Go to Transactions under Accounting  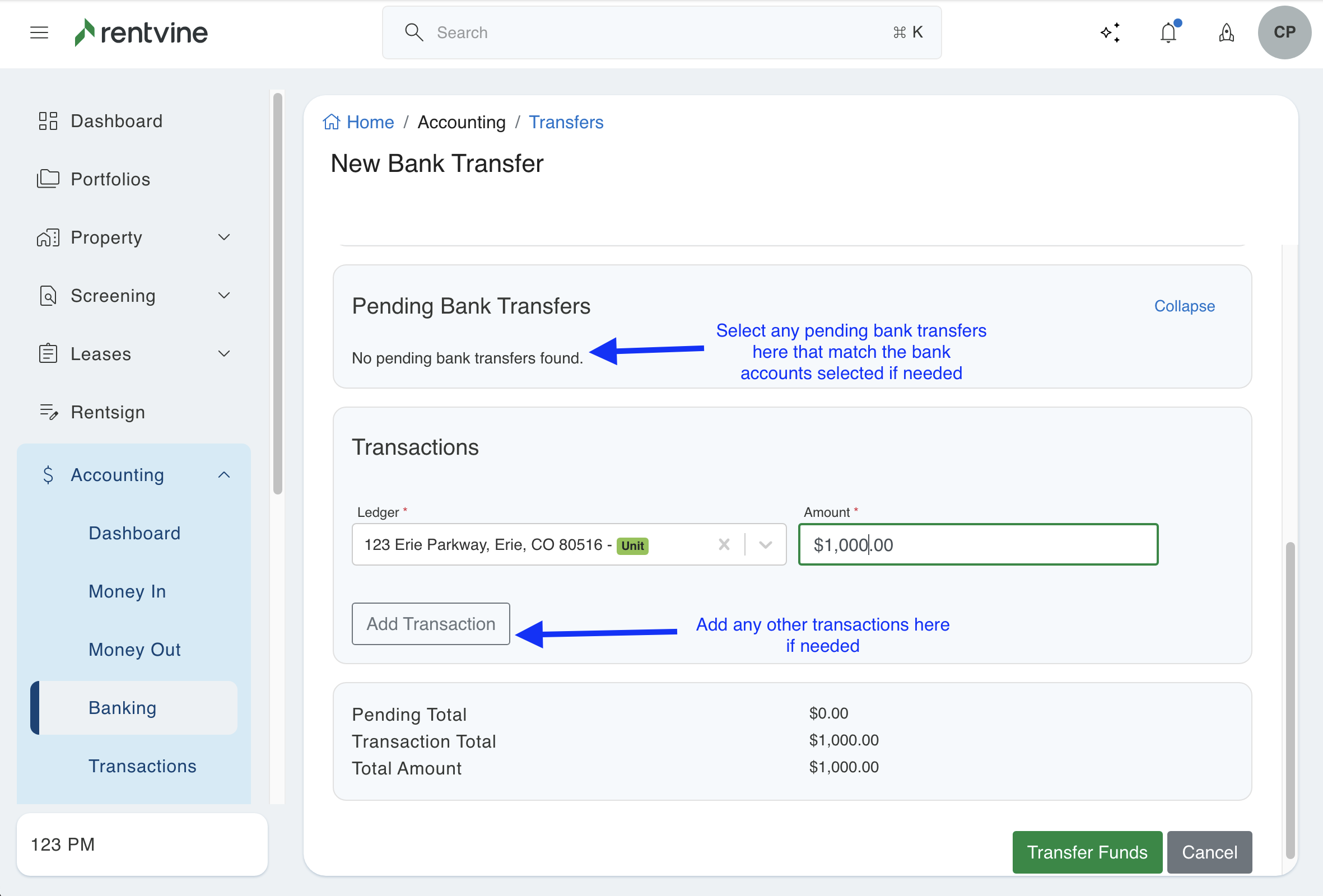tap(142, 766)
